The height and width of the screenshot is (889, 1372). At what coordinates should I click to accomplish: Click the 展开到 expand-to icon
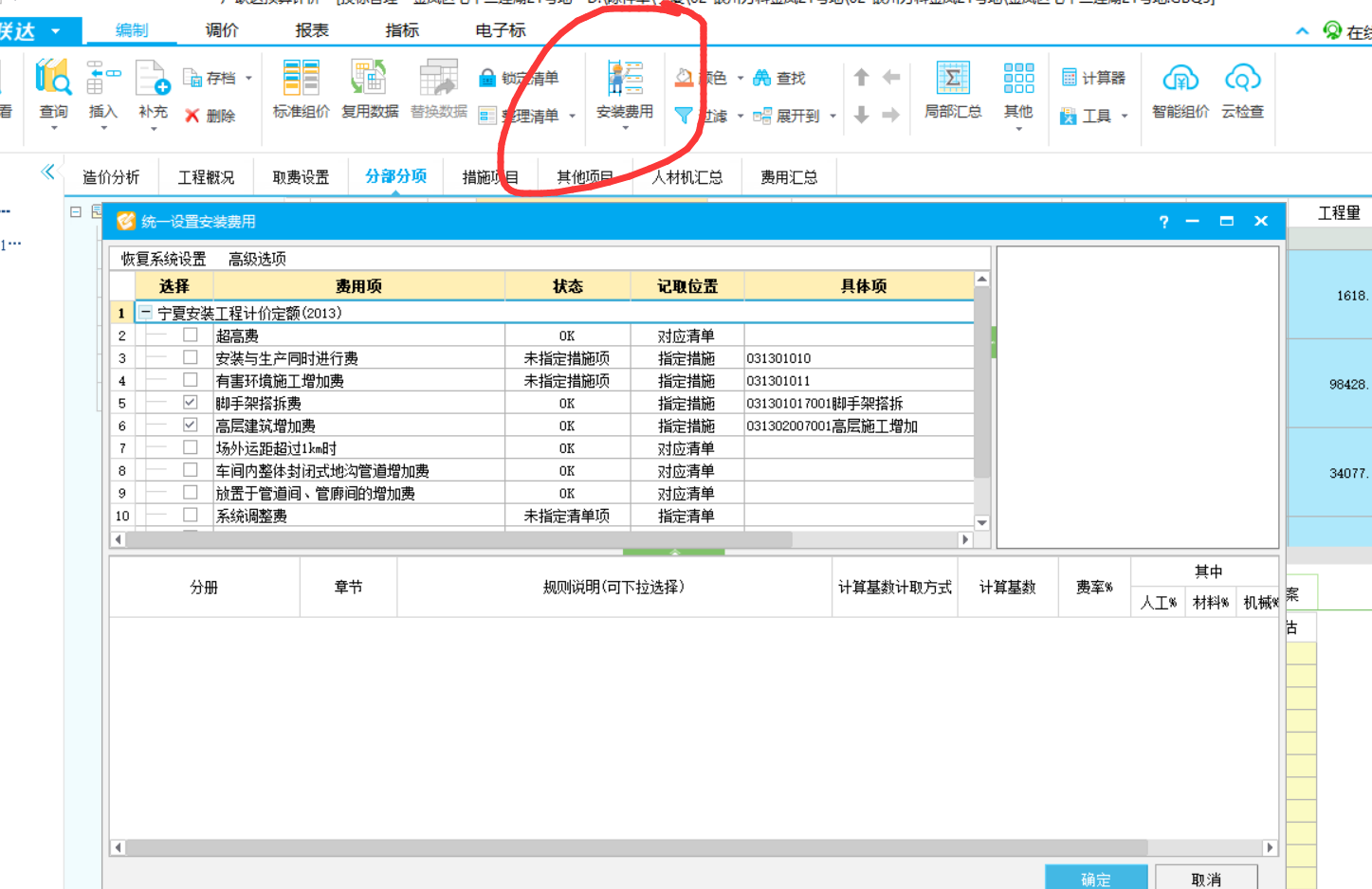[762, 116]
